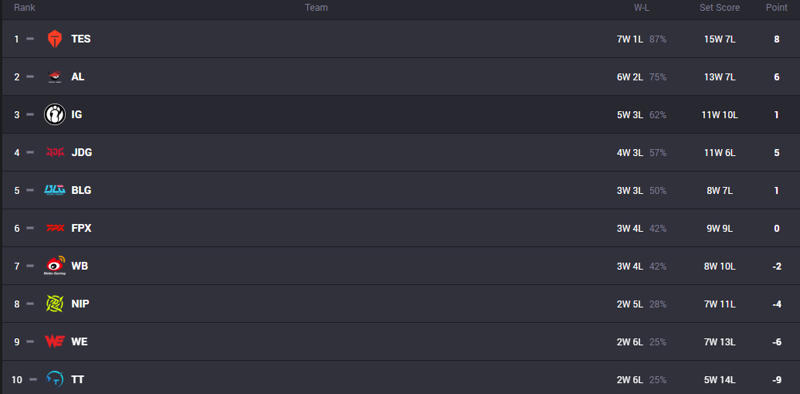Click the BLG team logo
800x394 pixels.
[55, 190]
